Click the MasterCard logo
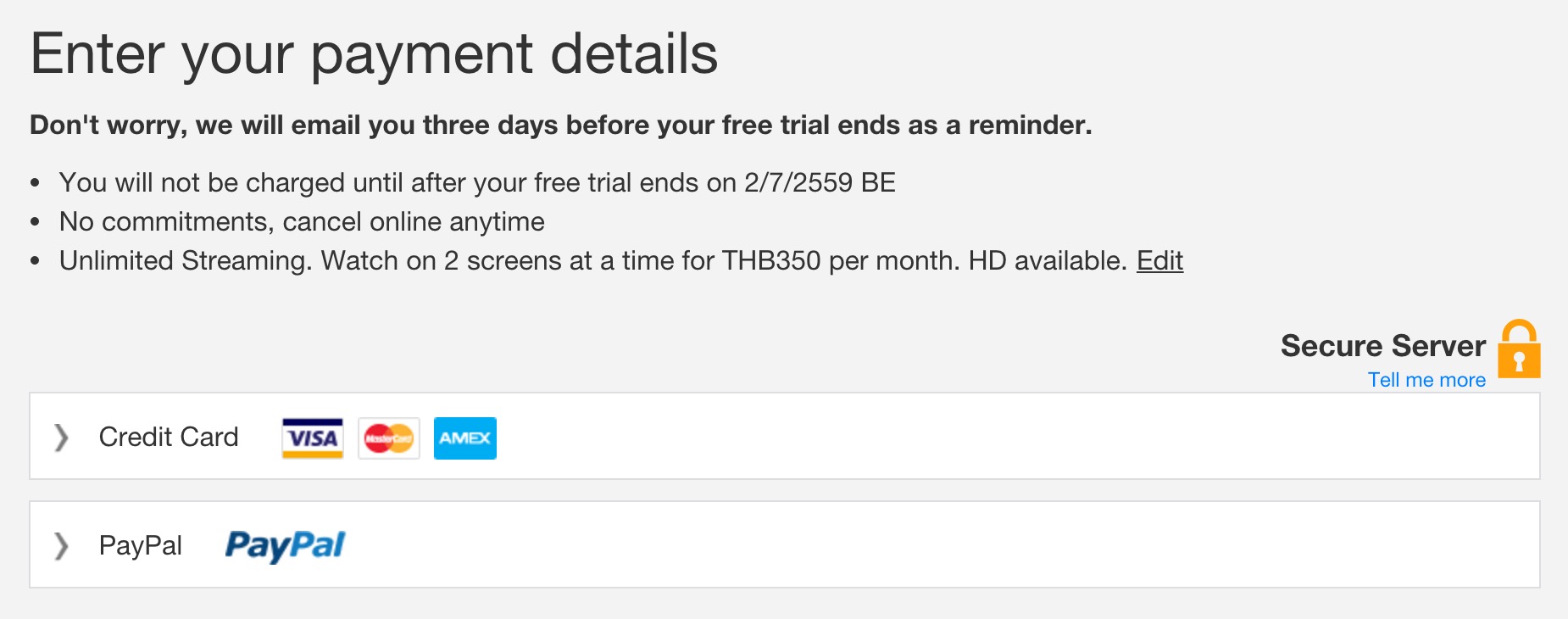 389,438
